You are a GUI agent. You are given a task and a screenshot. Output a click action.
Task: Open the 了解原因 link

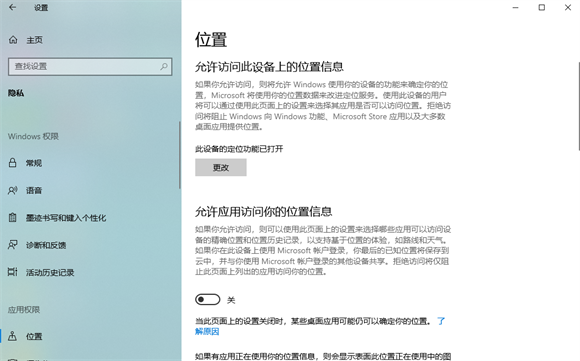pyautogui.click(x=207, y=331)
